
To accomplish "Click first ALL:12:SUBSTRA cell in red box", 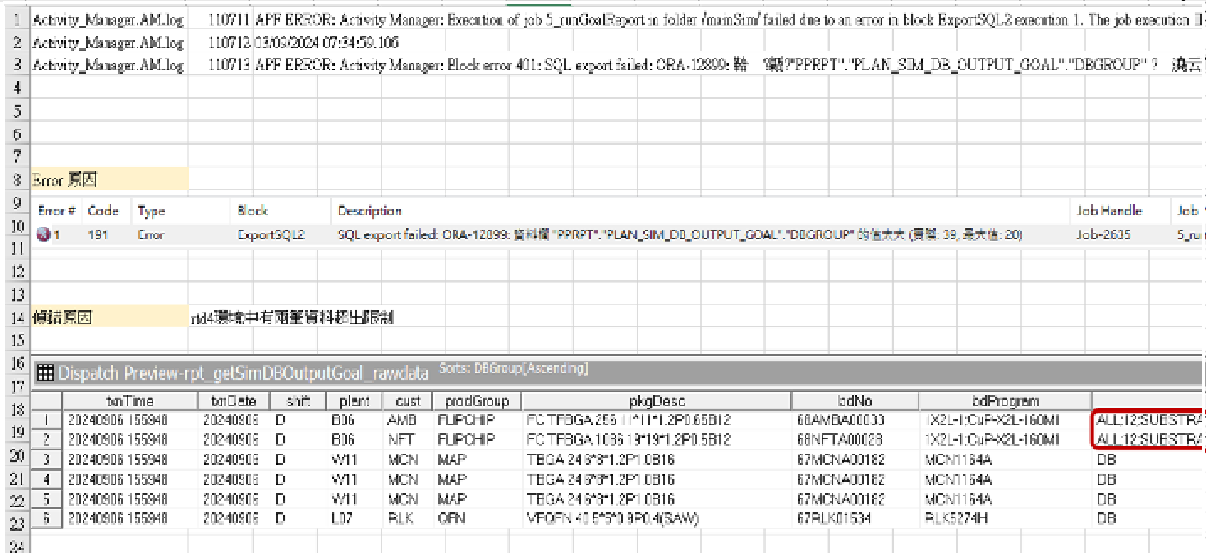I will point(1150,421).
